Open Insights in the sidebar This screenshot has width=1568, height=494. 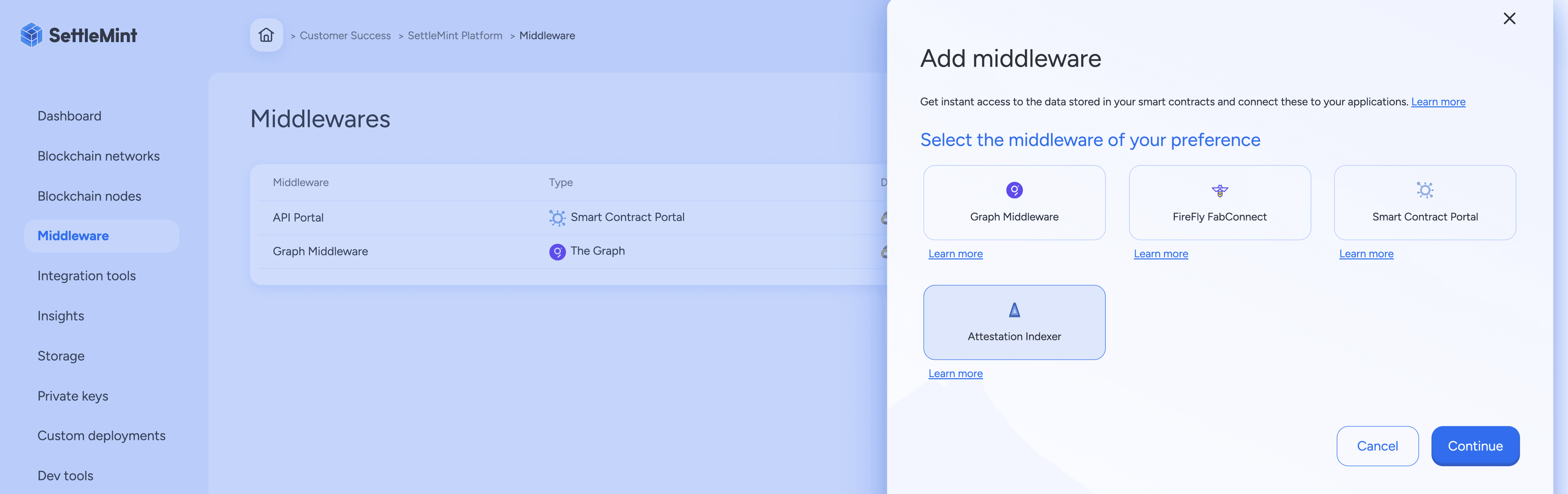pos(61,316)
